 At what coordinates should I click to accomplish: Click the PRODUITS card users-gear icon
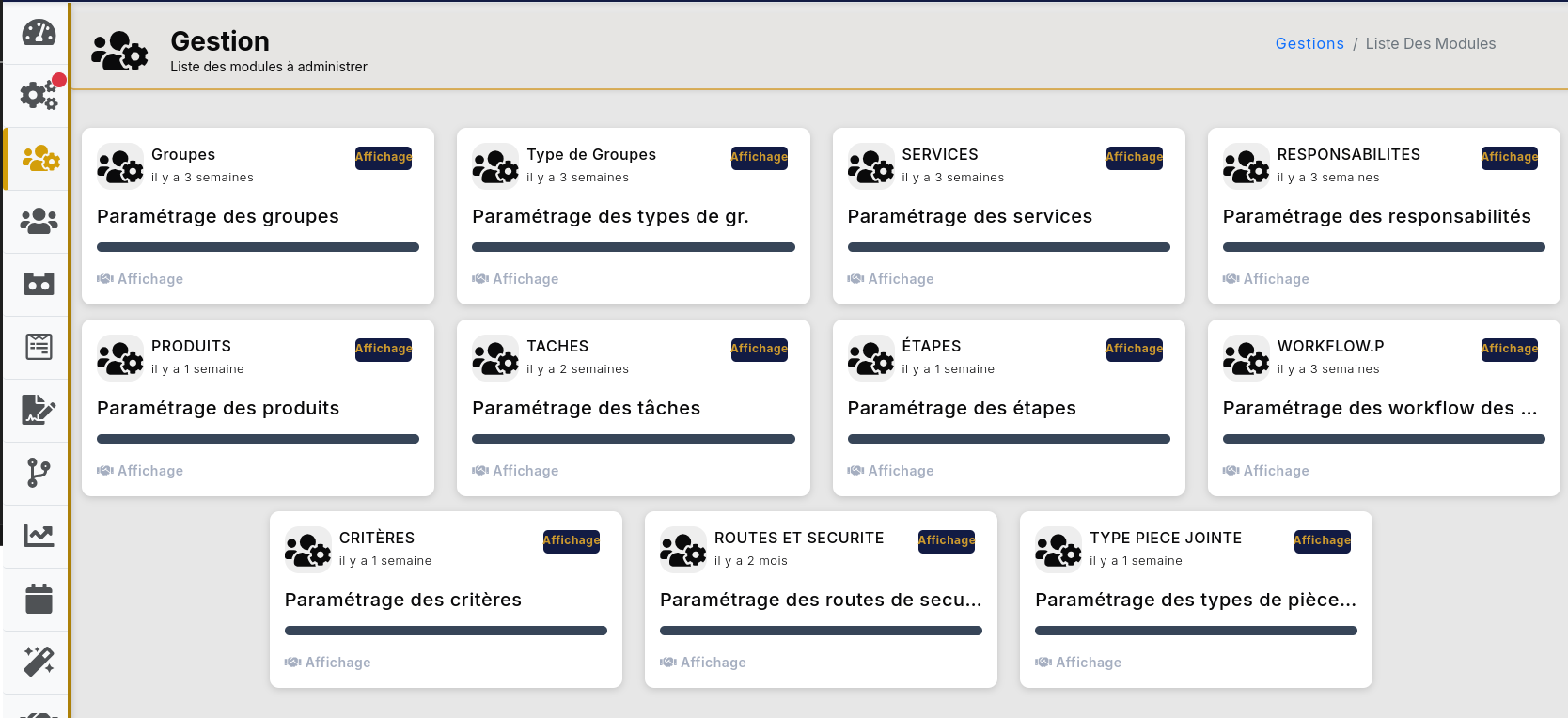[120, 358]
